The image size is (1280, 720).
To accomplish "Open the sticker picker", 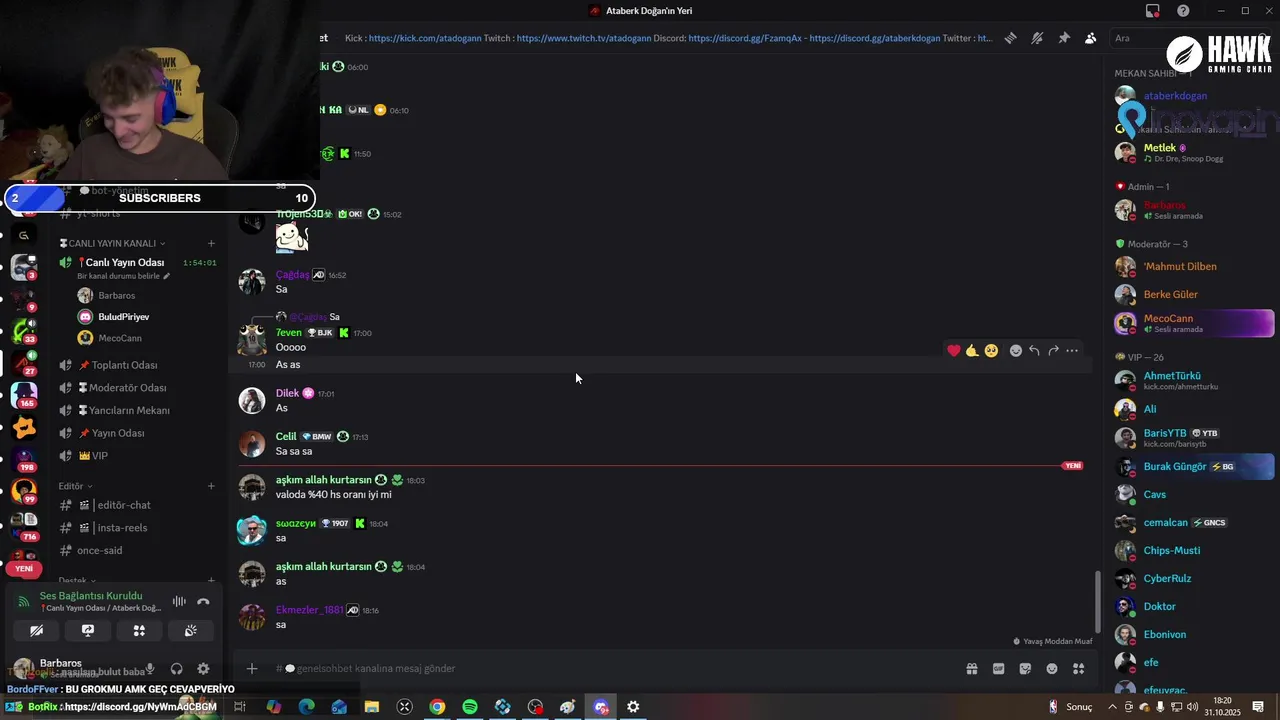I will pyautogui.click(x=1025, y=669).
